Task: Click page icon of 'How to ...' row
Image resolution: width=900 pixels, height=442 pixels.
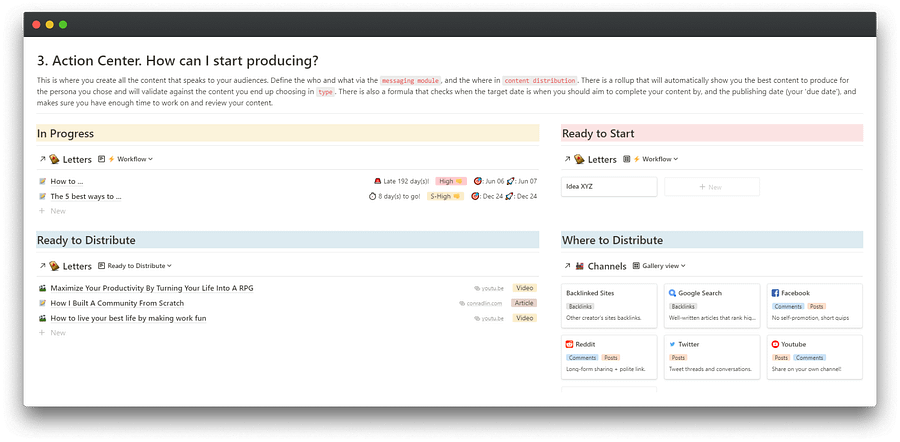Action: [42, 181]
